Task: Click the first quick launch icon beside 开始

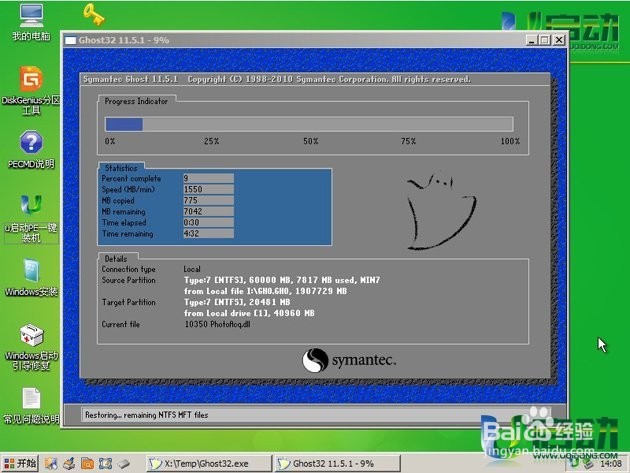Action: click(51, 463)
